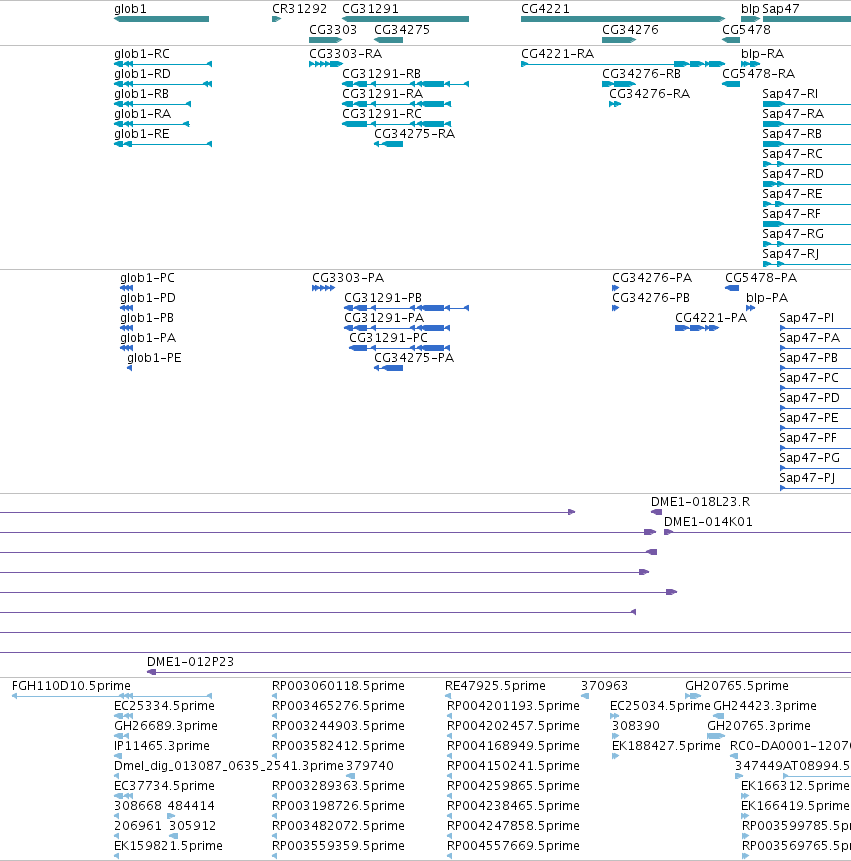The image size is (851, 861).
Task: Click the RE47925.5prime EST label
Action: coord(495,686)
